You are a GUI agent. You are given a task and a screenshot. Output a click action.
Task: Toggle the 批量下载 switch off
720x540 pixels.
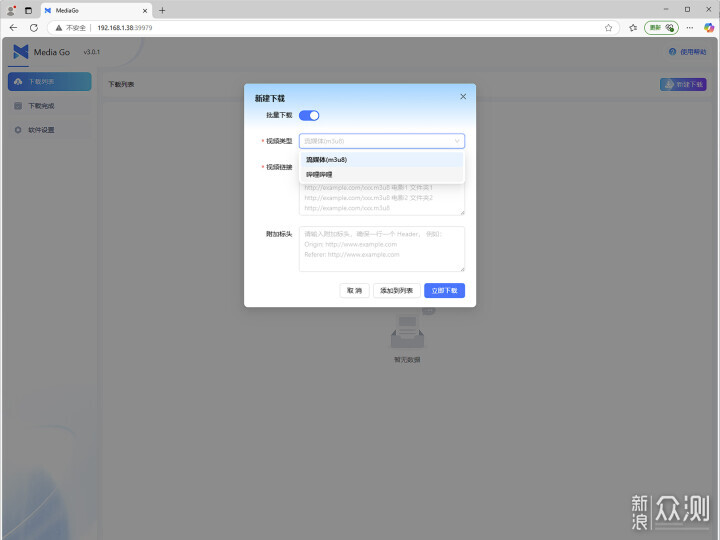click(x=309, y=115)
